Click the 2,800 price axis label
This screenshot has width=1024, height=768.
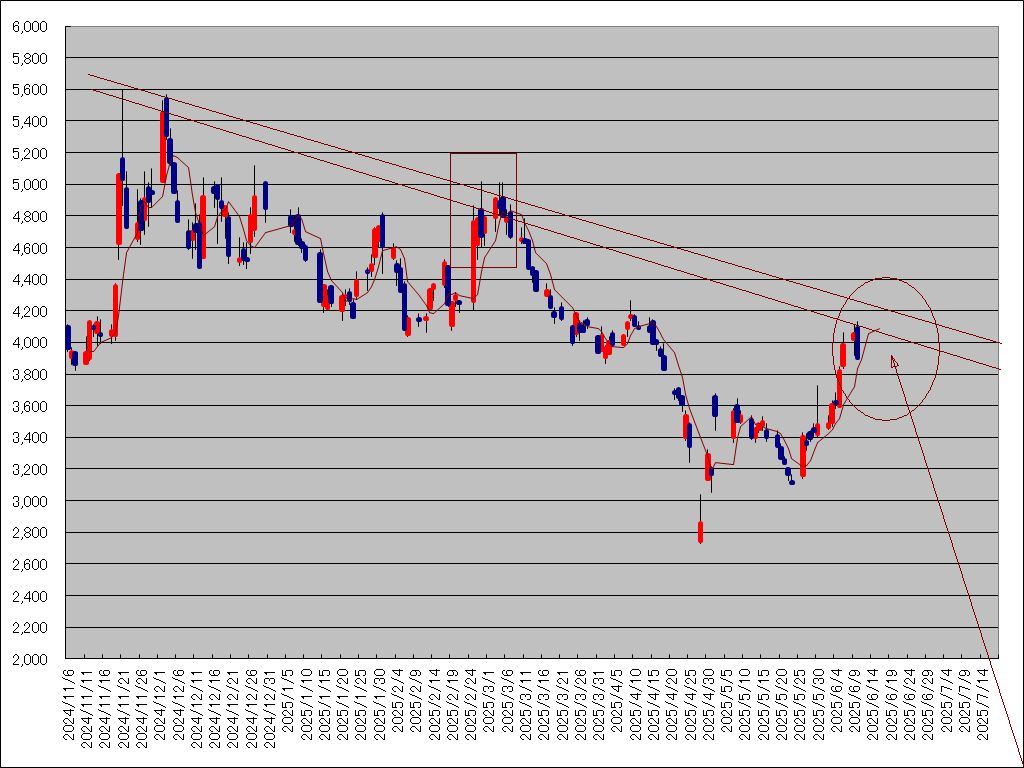30,532
